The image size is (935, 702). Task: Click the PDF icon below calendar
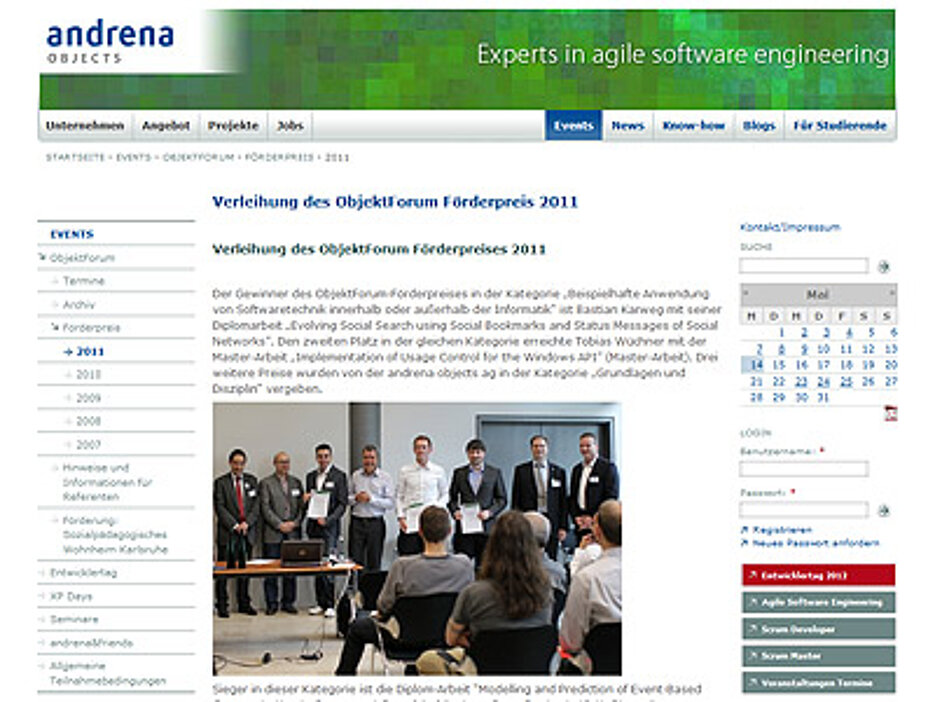[890, 413]
